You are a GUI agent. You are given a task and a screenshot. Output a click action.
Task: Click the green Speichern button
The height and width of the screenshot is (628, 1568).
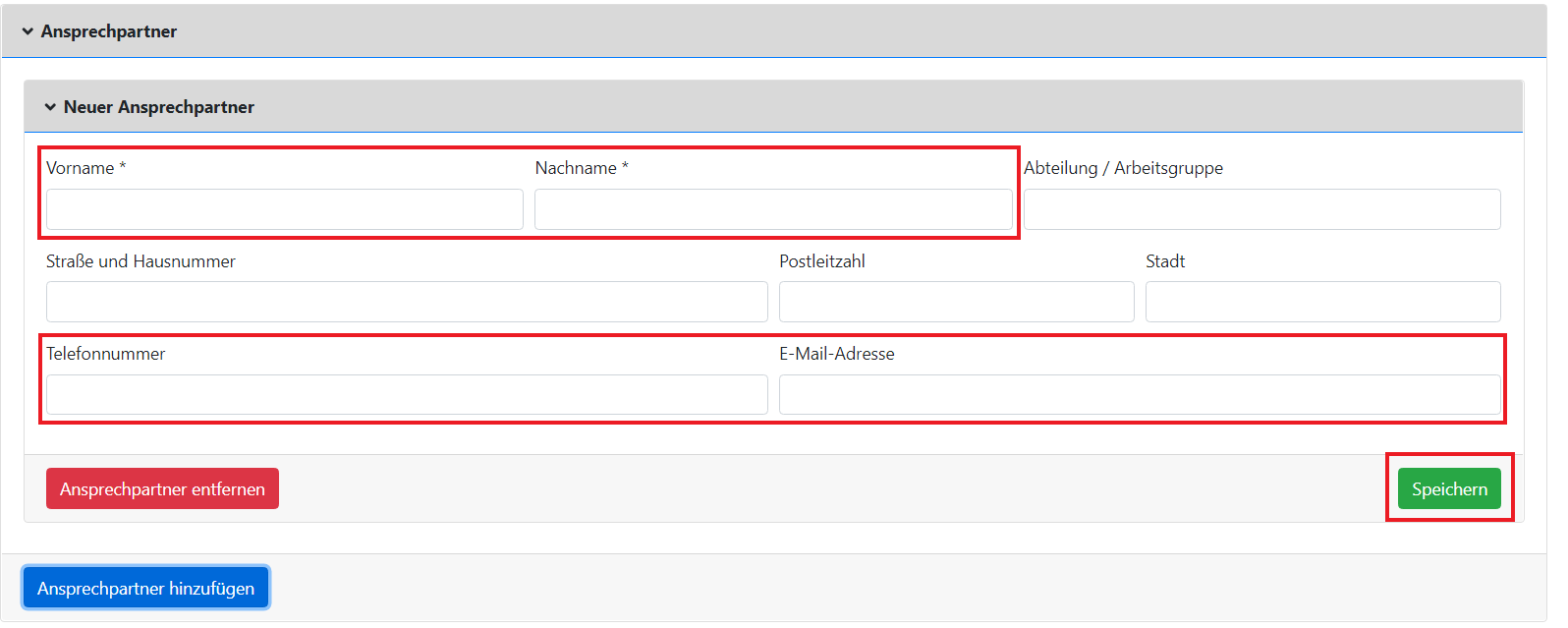pos(1448,488)
